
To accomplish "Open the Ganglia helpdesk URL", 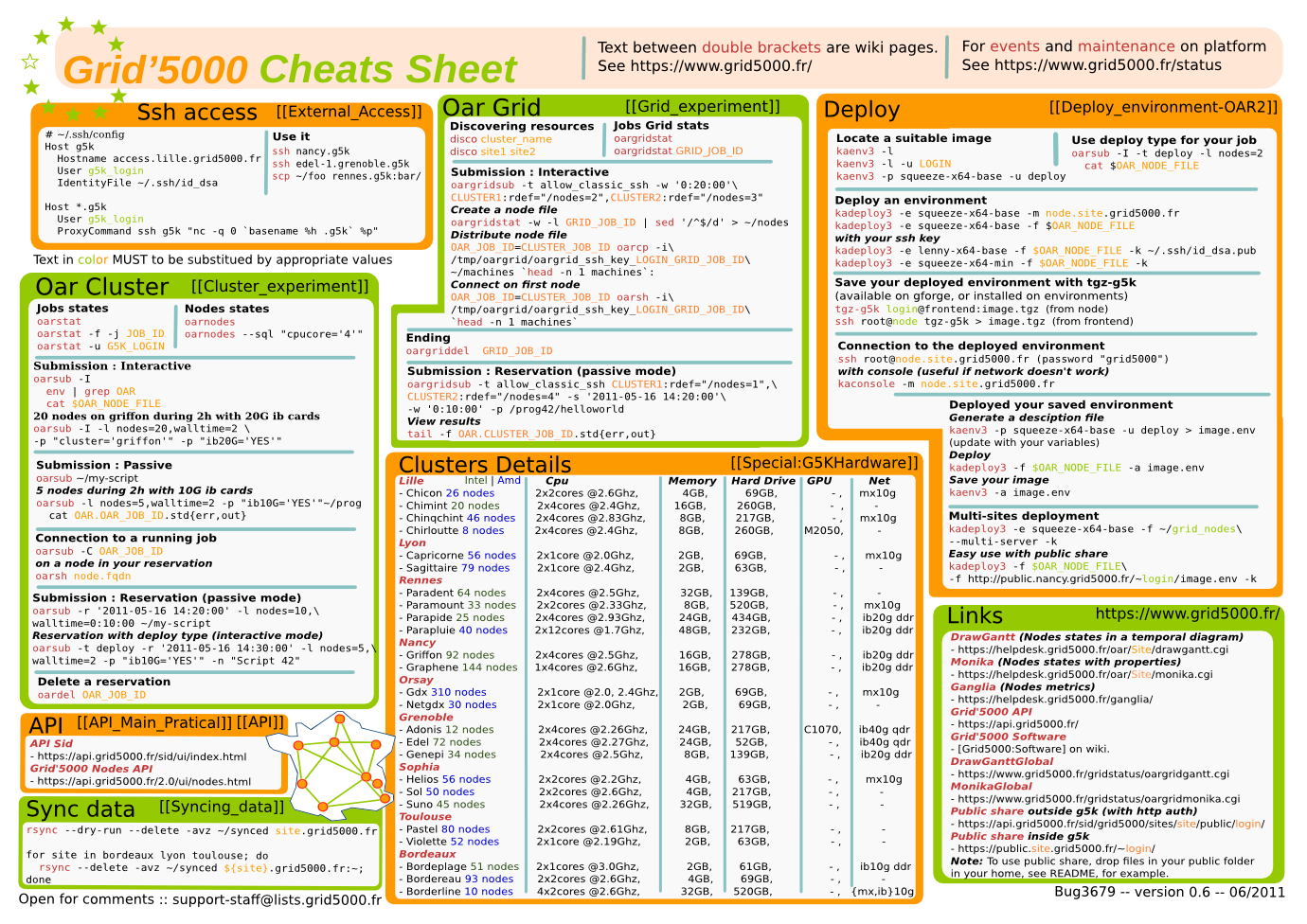I will [x=1055, y=700].
